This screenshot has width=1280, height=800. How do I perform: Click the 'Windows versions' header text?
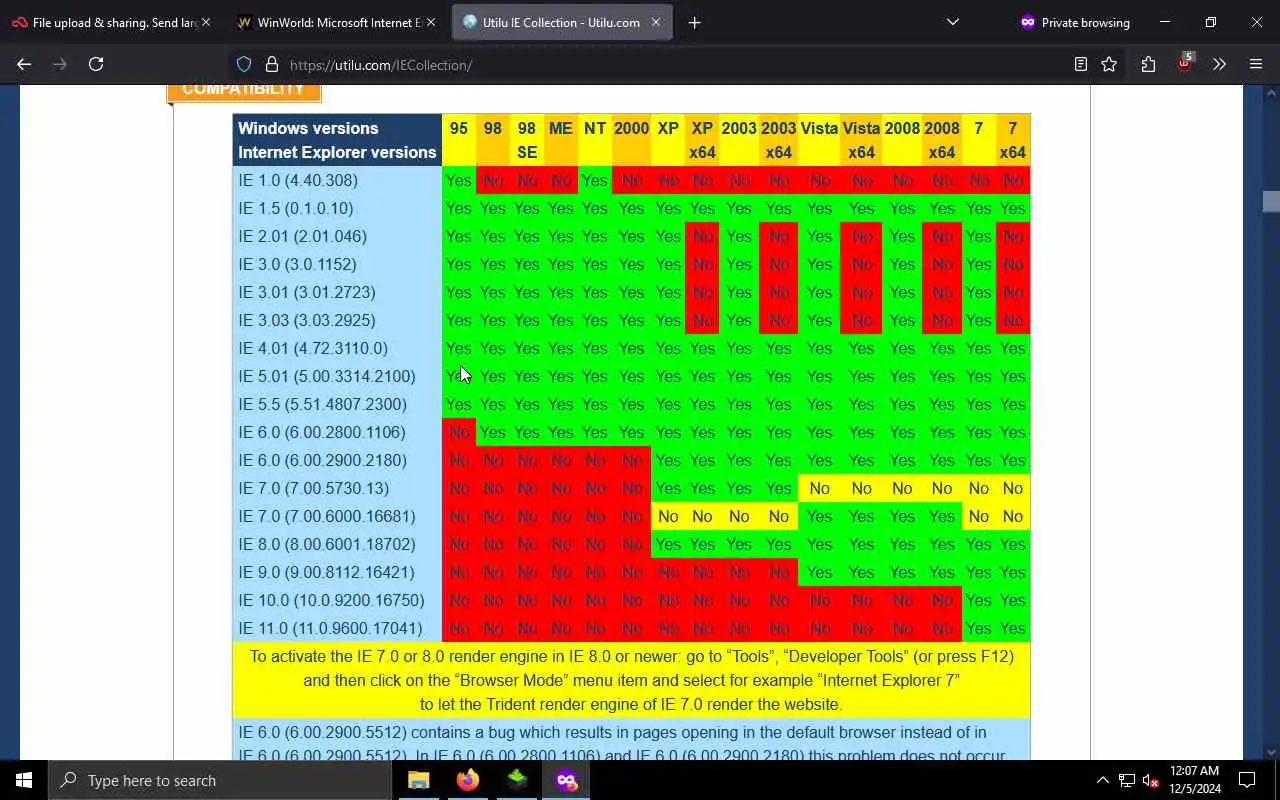308,128
